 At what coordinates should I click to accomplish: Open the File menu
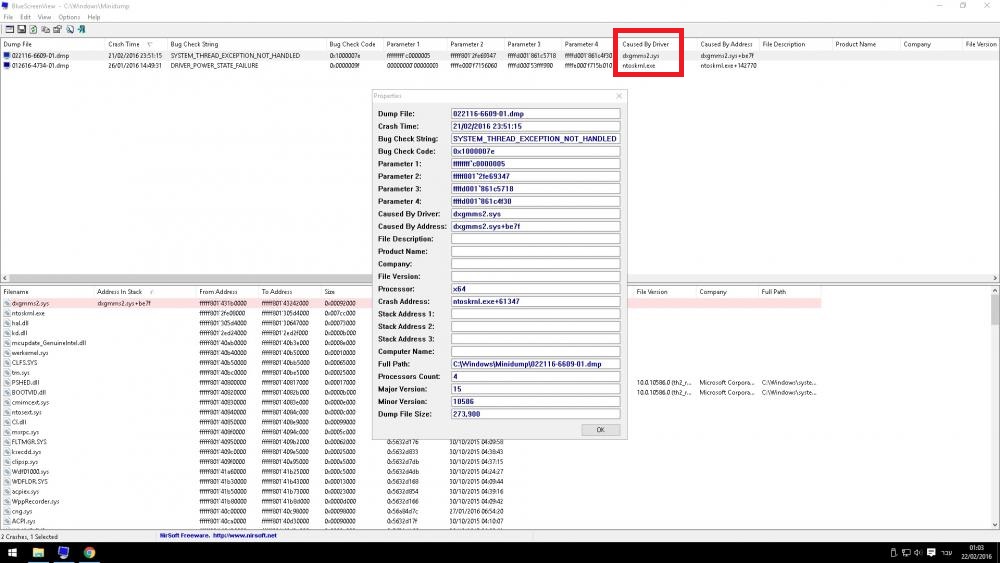pyautogui.click(x=8, y=17)
